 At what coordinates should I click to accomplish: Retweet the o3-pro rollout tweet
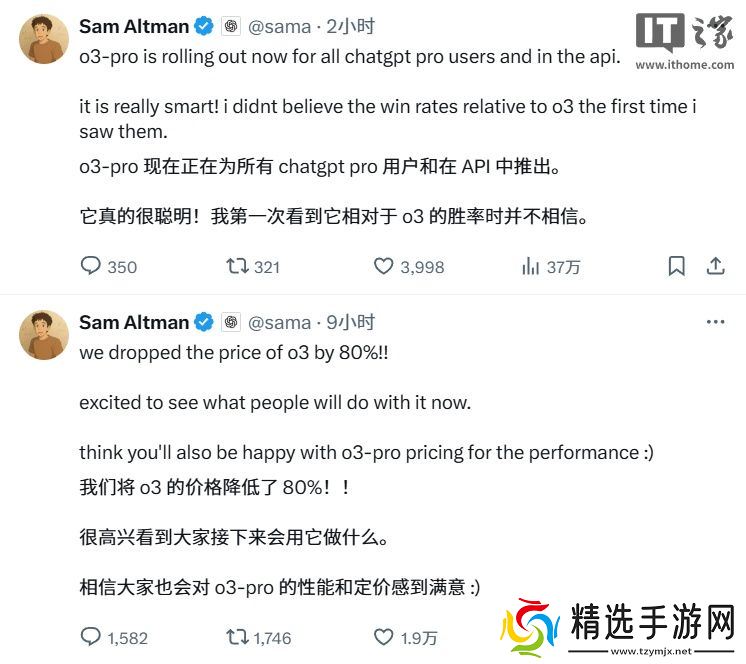click(x=237, y=266)
